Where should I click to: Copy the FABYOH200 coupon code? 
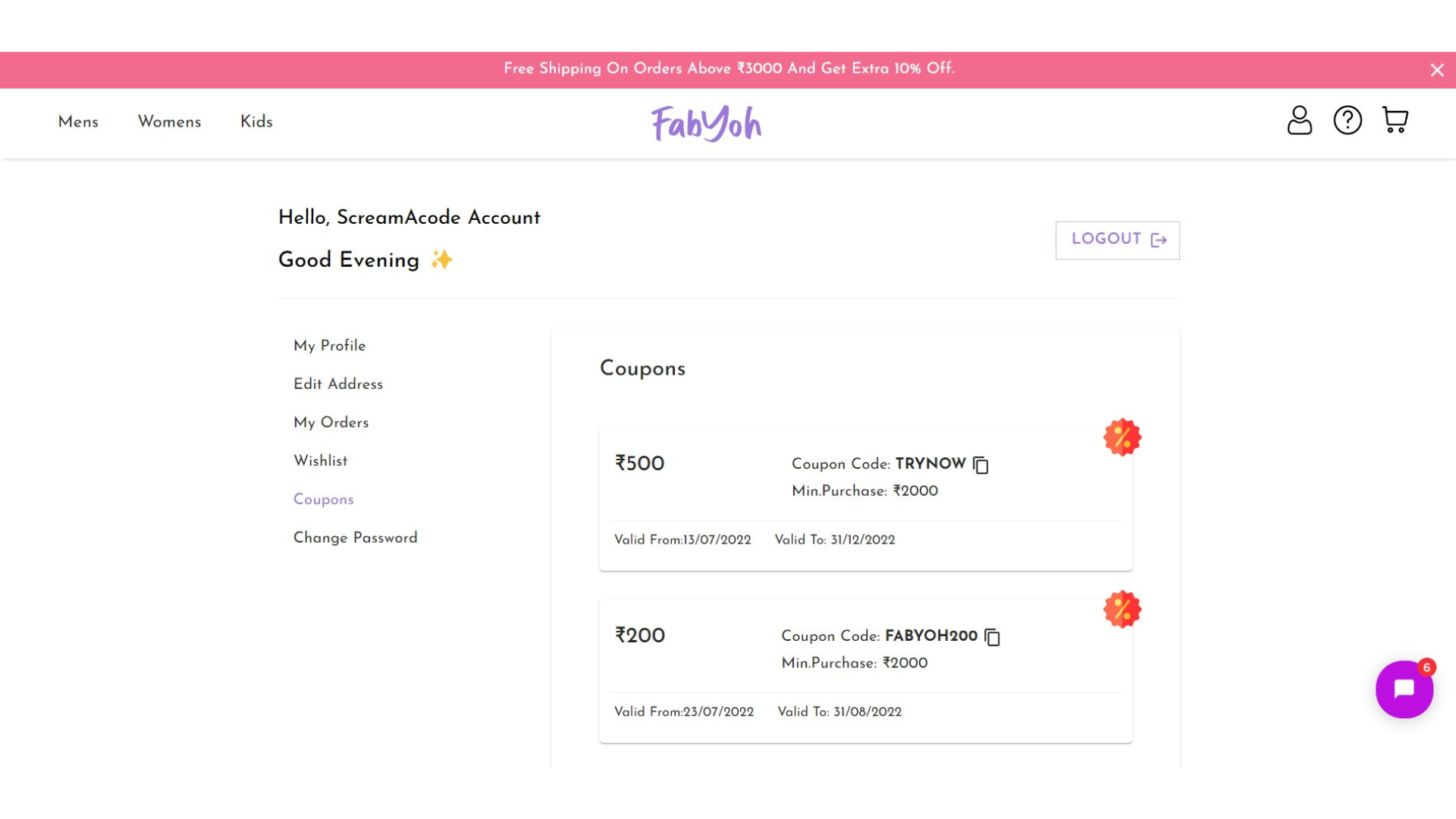pos(992,637)
